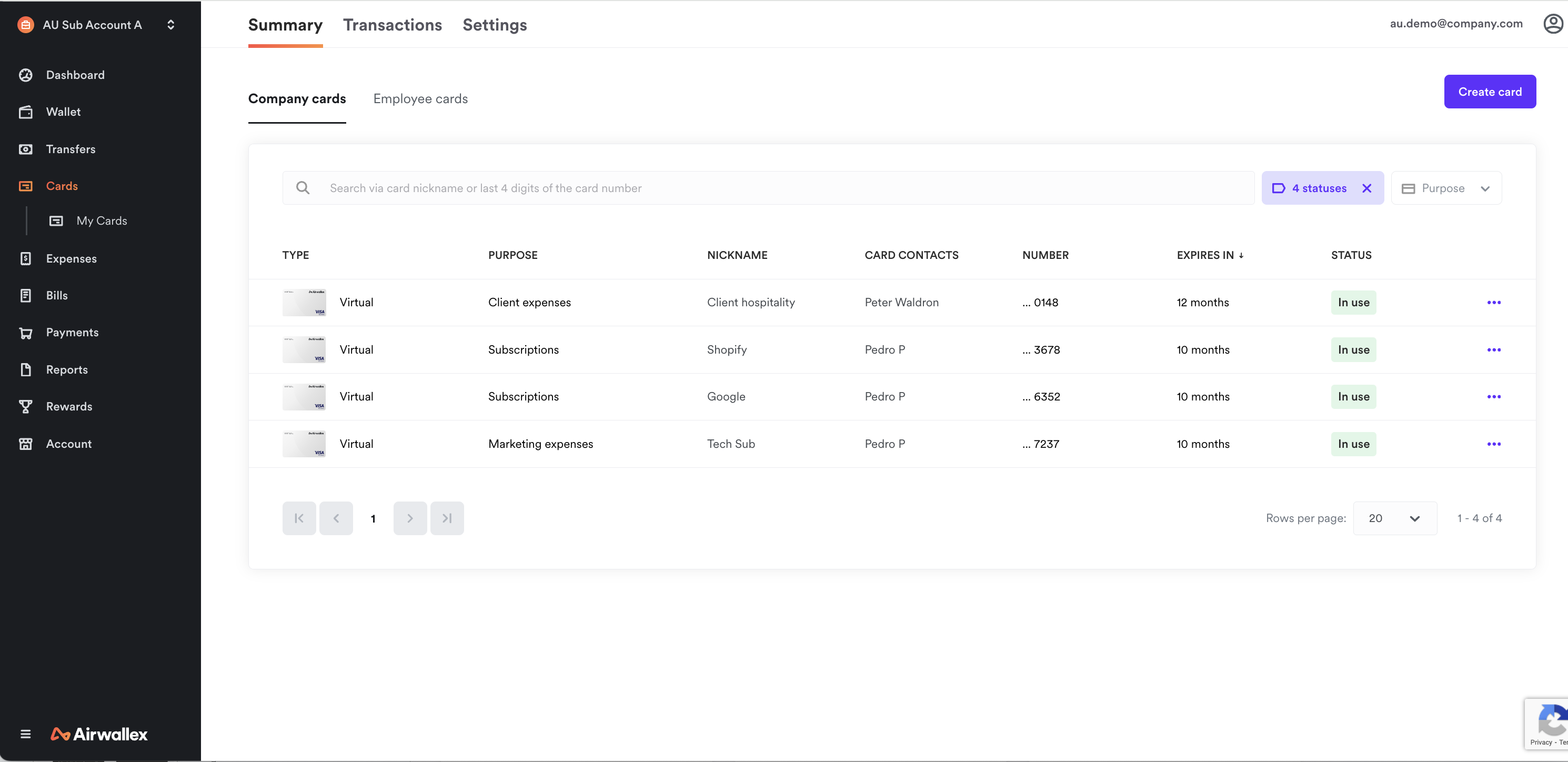Select the Wallet icon in sidebar
The width and height of the screenshot is (1568, 762).
pyautogui.click(x=26, y=112)
